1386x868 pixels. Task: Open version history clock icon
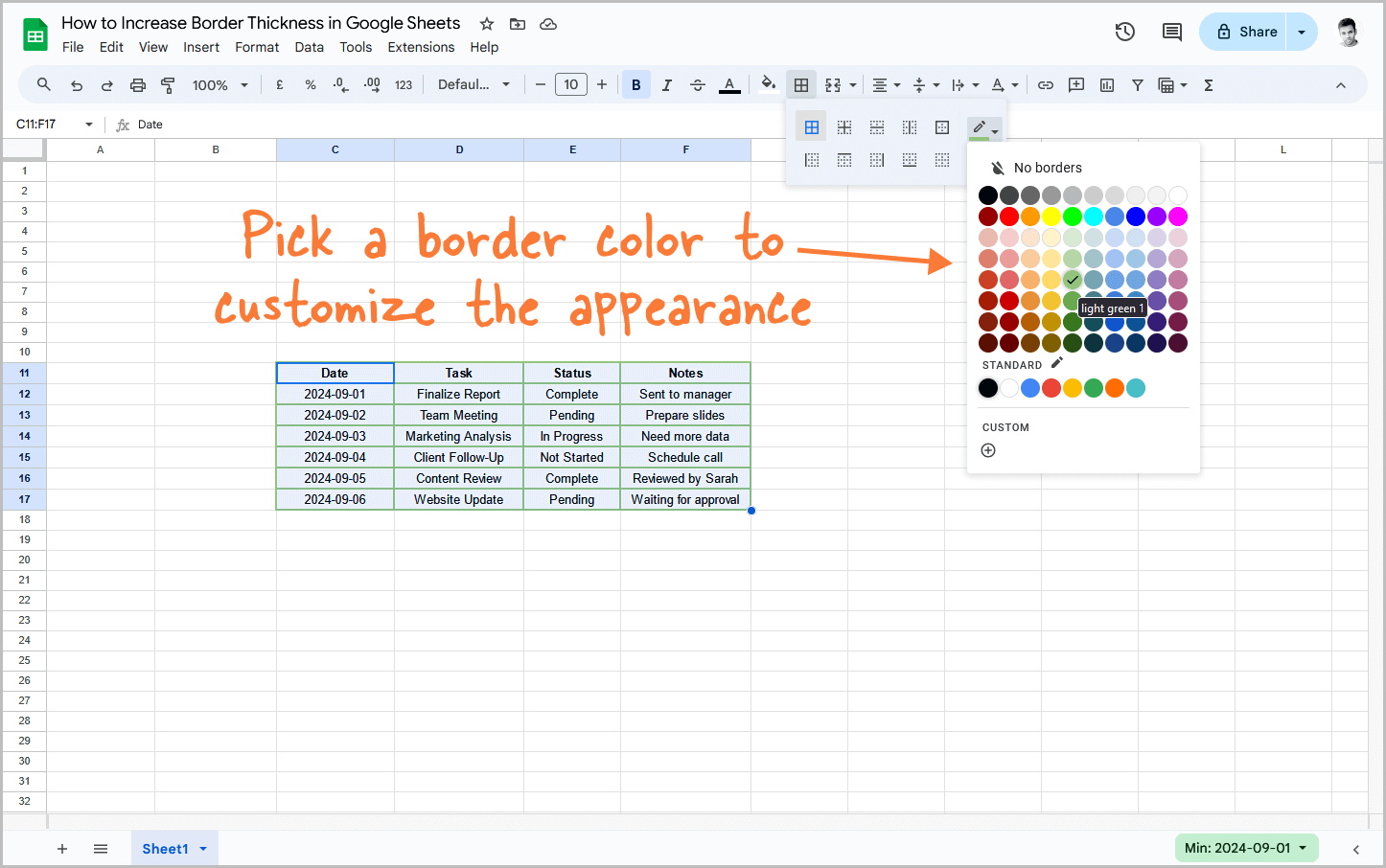[x=1125, y=32]
